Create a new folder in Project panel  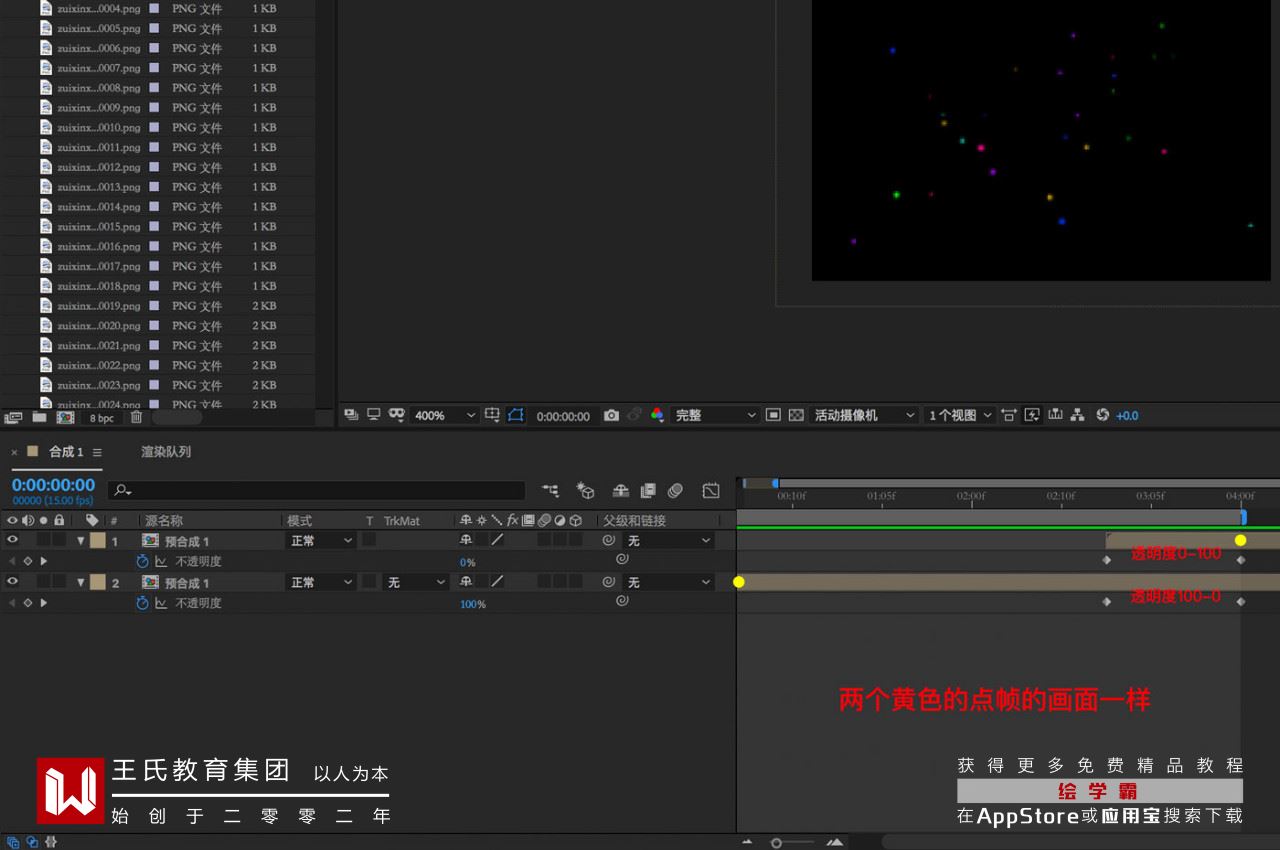39,417
